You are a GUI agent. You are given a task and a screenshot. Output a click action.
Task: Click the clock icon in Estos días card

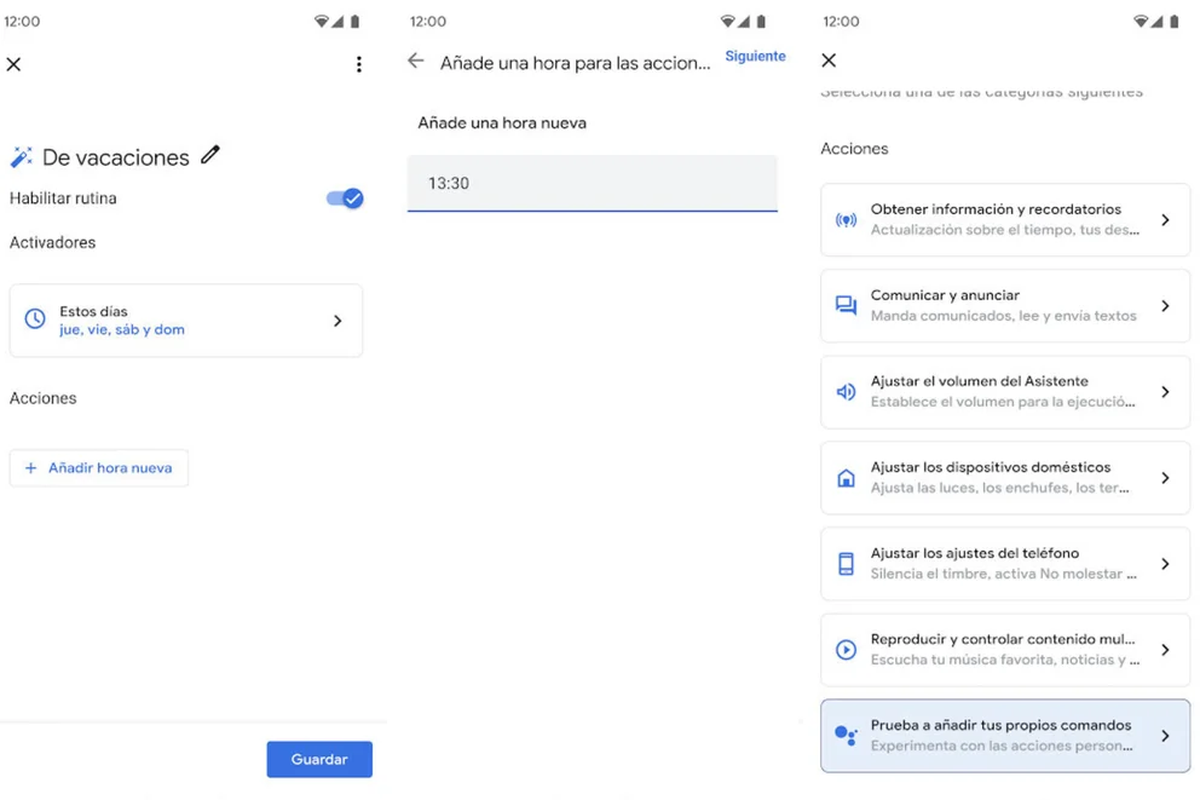[35, 319]
